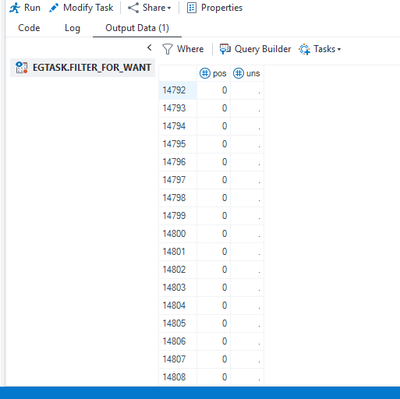Collapse the dataset pane with the chevron
Screen dimensions: 400x399
point(149,48)
